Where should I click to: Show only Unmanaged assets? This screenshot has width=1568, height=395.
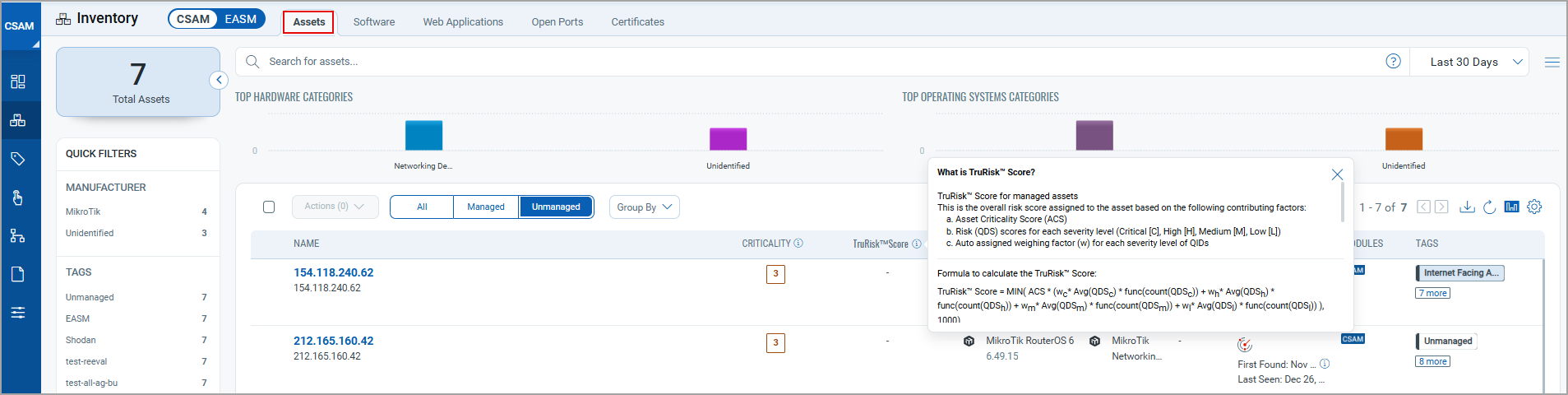click(556, 207)
